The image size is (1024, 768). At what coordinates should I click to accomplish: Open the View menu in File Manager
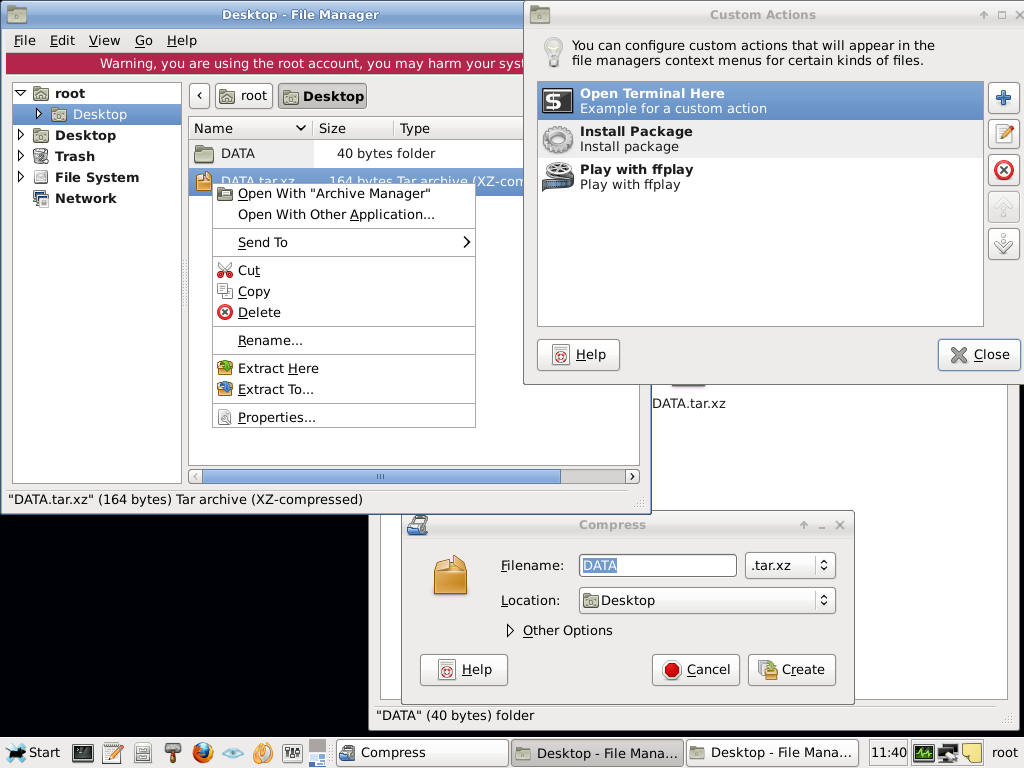(x=104, y=41)
